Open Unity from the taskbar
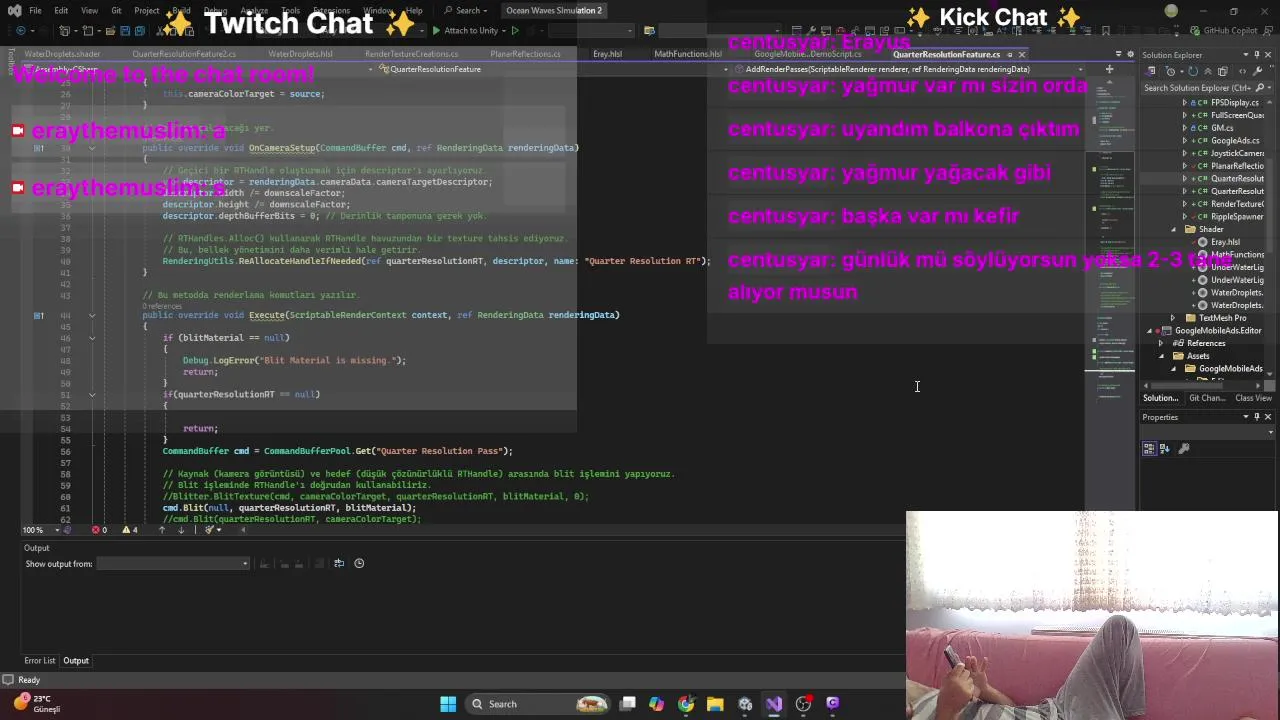Image resolution: width=1280 pixels, height=720 pixels. click(x=745, y=704)
